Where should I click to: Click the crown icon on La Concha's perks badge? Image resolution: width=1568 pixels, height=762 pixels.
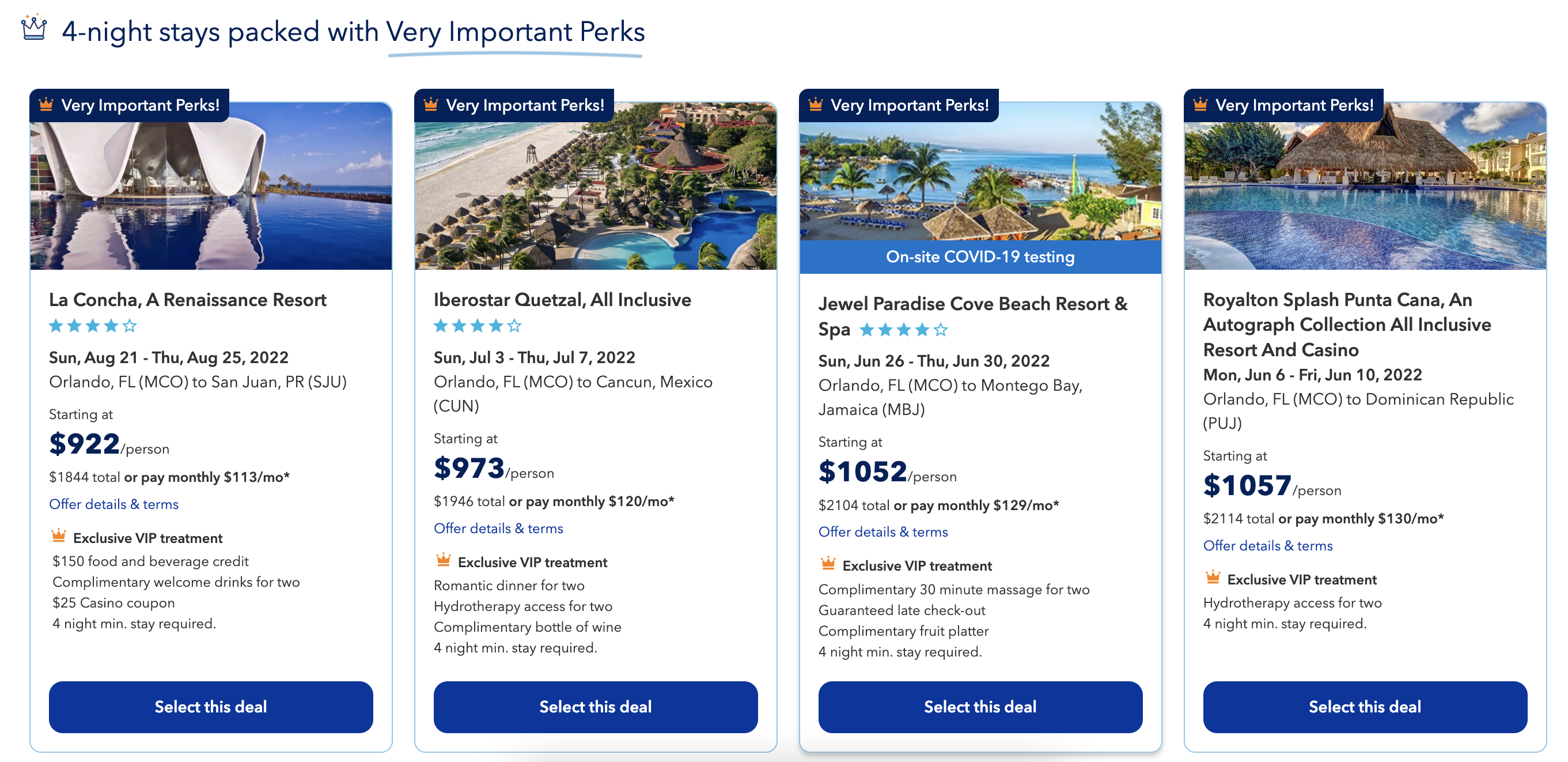click(x=46, y=104)
